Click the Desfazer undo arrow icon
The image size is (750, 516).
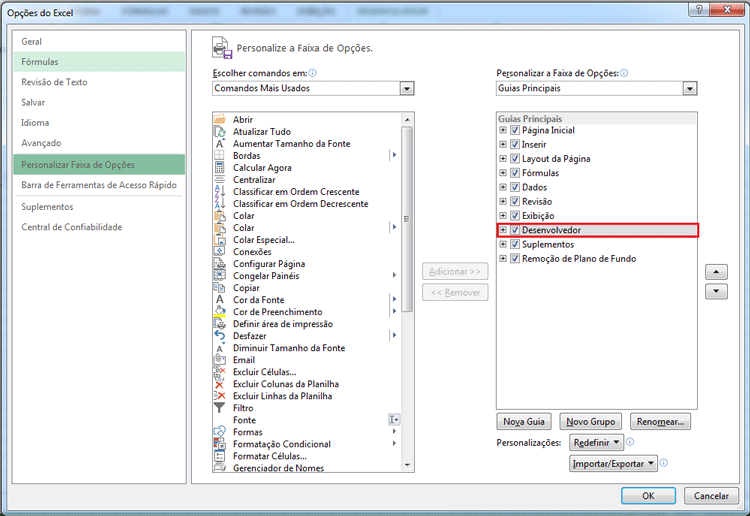coord(220,336)
